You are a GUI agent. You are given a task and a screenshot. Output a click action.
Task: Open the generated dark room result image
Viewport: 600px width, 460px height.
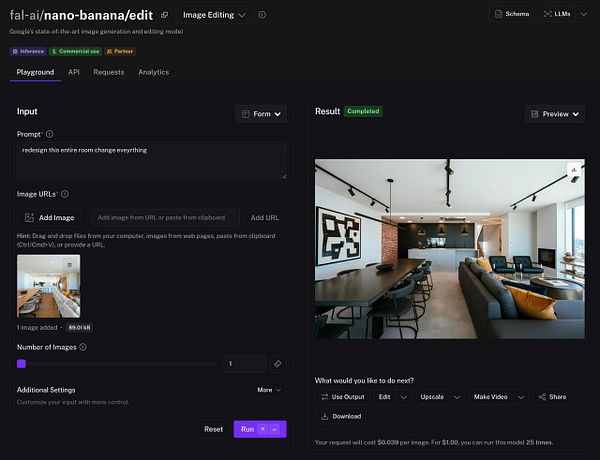pyautogui.click(x=450, y=249)
